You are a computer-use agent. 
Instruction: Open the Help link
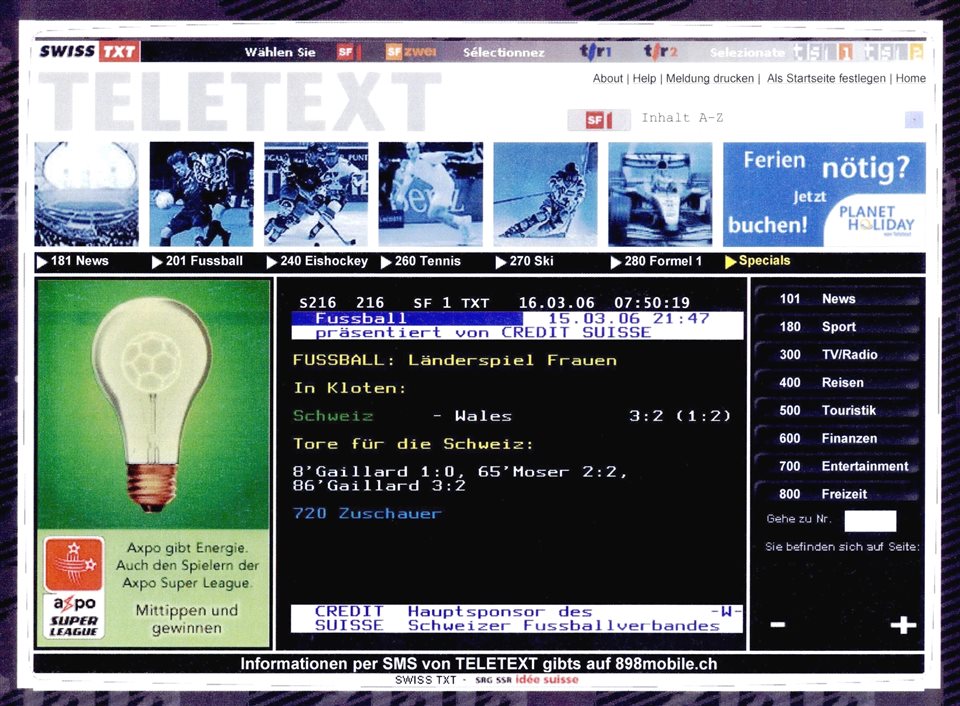coord(644,78)
